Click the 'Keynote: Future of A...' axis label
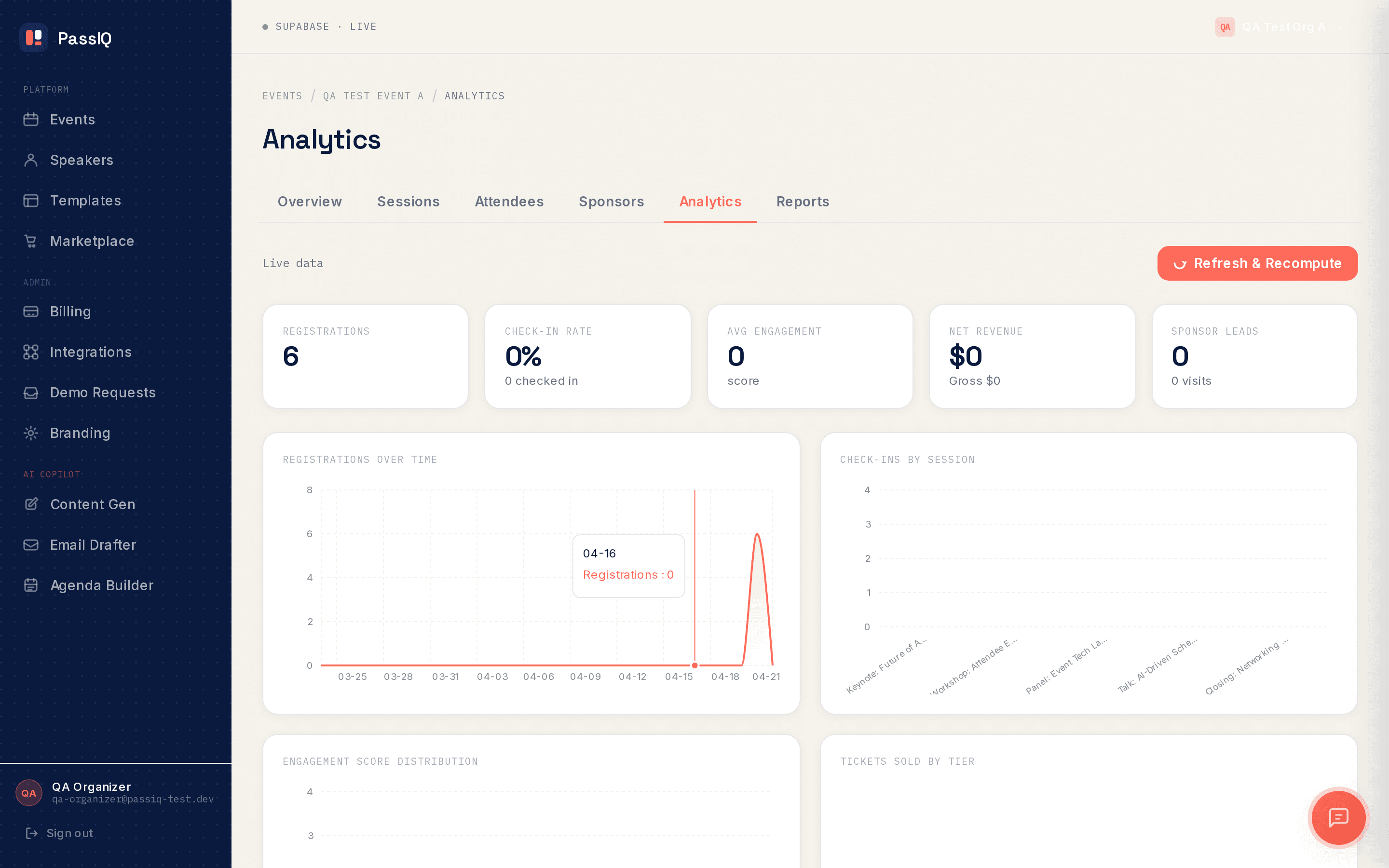1389x868 pixels. point(886,665)
